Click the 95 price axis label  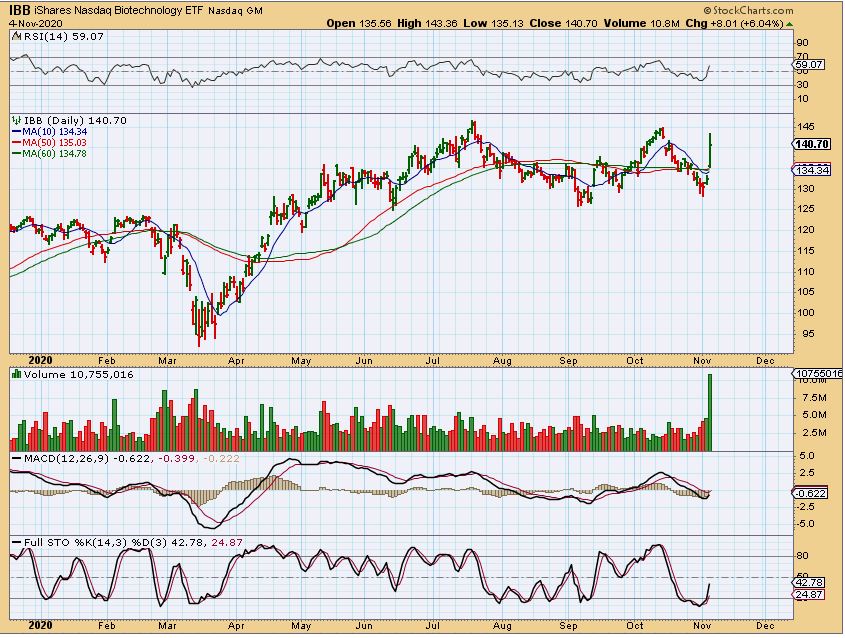point(808,334)
